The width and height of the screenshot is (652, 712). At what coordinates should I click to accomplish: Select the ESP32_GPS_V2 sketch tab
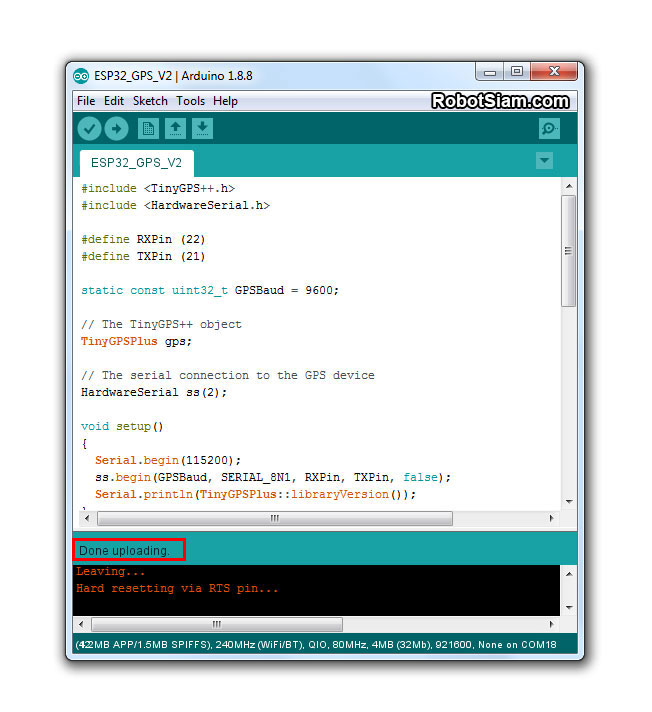tap(137, 163)
